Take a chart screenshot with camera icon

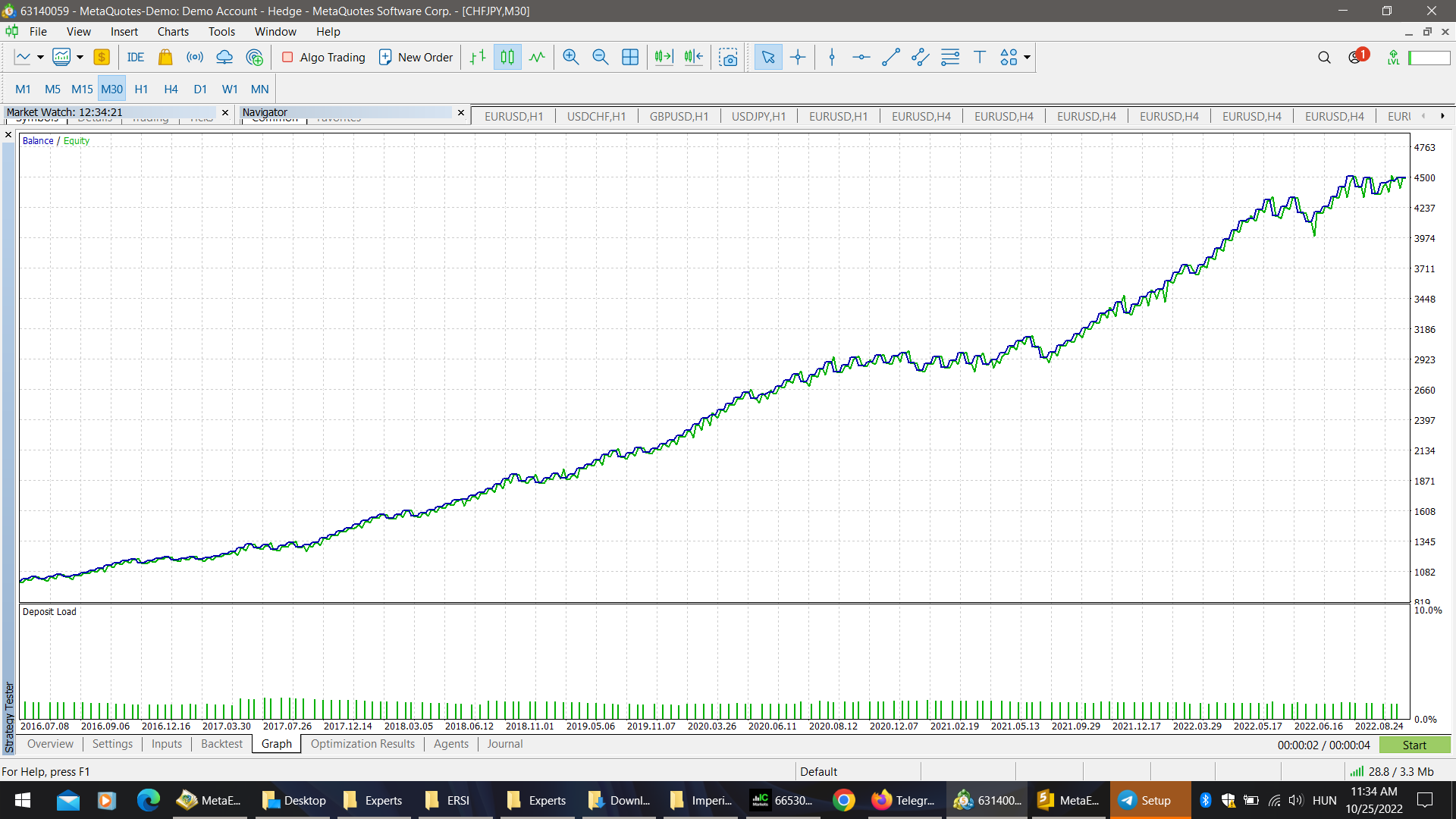pyautogui.click(x=728, y=57)
